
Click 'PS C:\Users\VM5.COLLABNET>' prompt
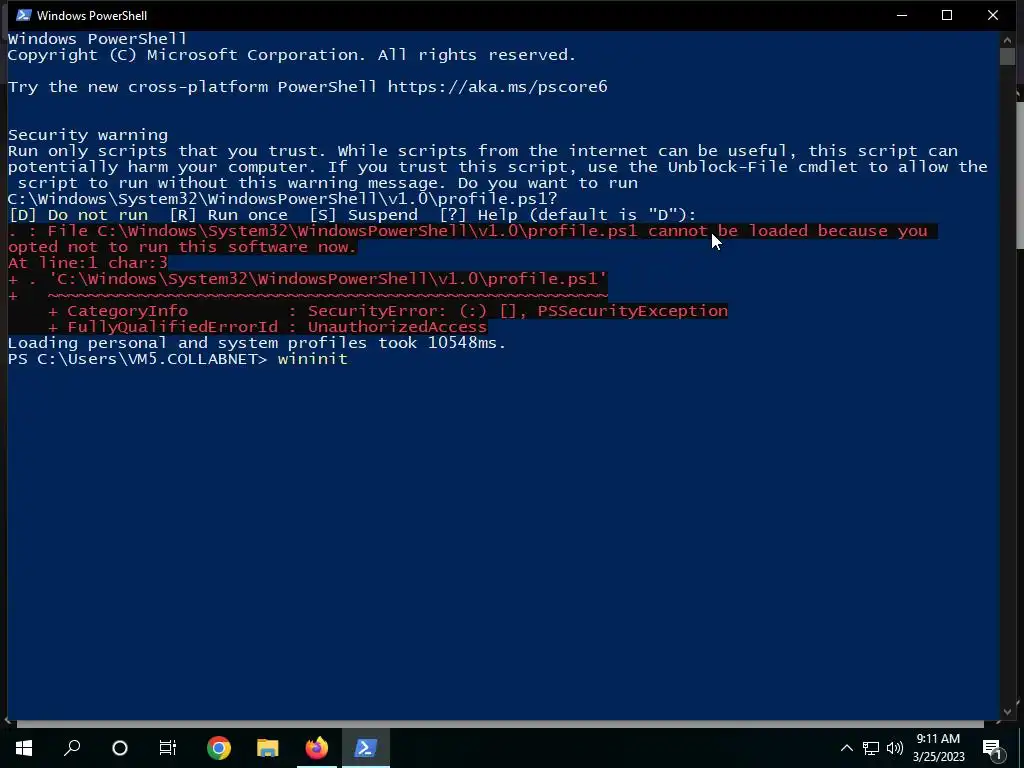tap(138, 359)
